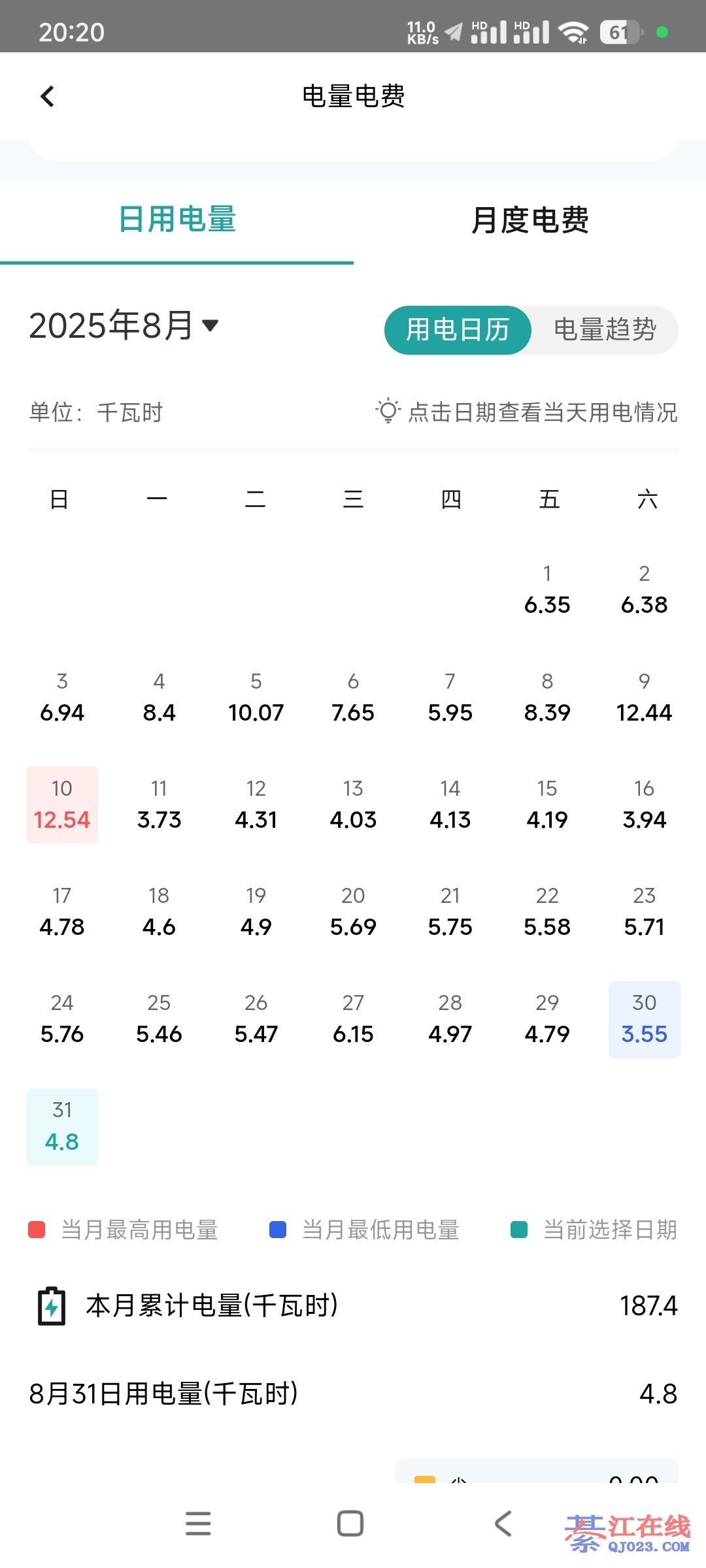Open the 月度电费 tab

coord(529,220)
